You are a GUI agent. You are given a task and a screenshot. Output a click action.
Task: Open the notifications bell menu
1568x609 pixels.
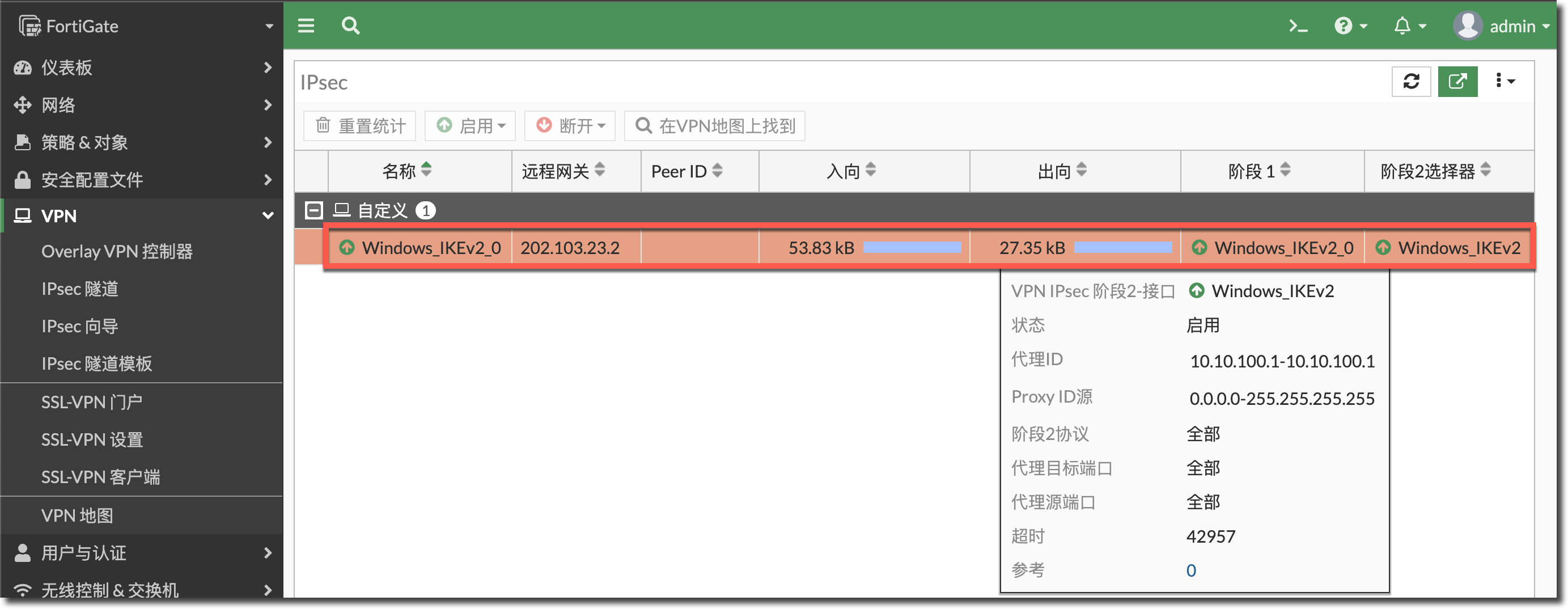click(x=1409, y=26)
